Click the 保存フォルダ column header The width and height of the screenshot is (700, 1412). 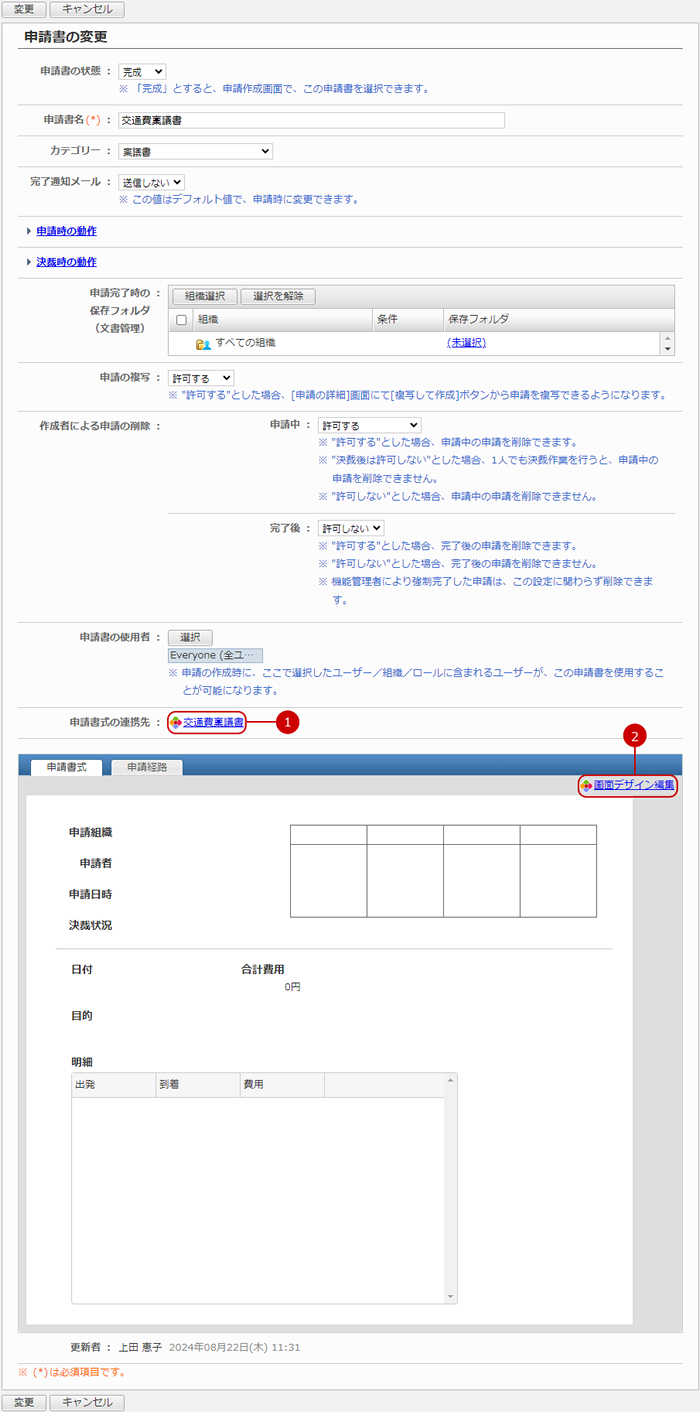(552, 320)
